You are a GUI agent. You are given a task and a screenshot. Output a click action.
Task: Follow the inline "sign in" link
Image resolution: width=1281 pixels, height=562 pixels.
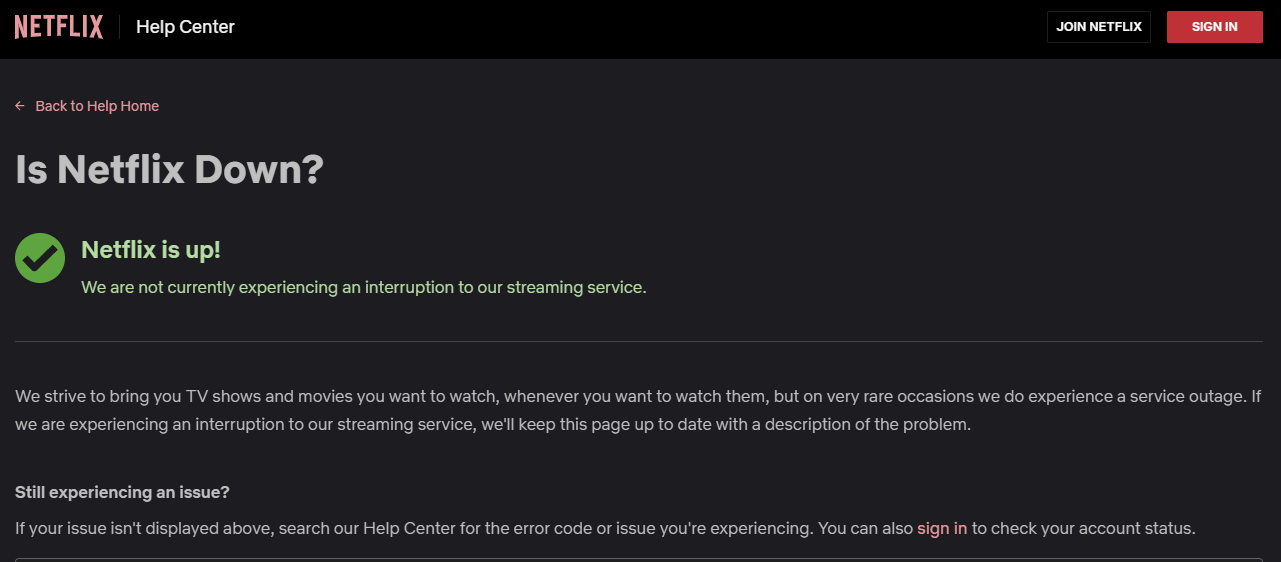[x=942, y=528]
